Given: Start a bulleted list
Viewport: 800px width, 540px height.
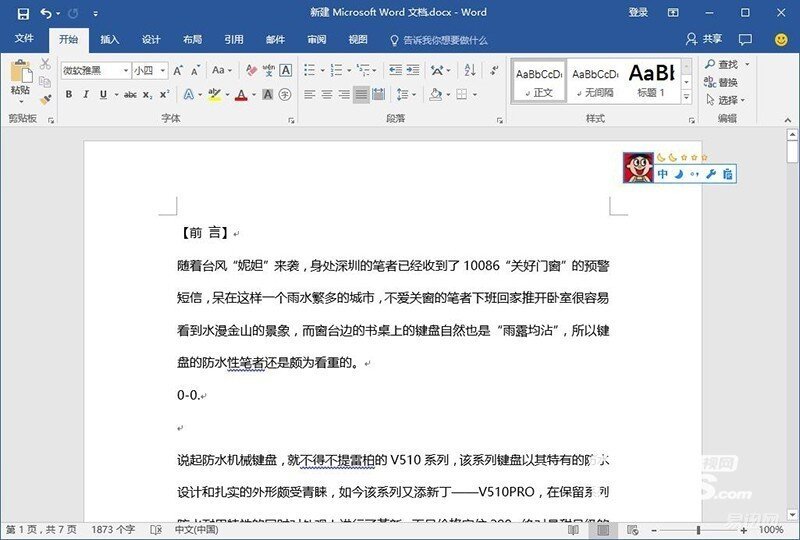Looking at the screenshot, I should click(310, 70).
